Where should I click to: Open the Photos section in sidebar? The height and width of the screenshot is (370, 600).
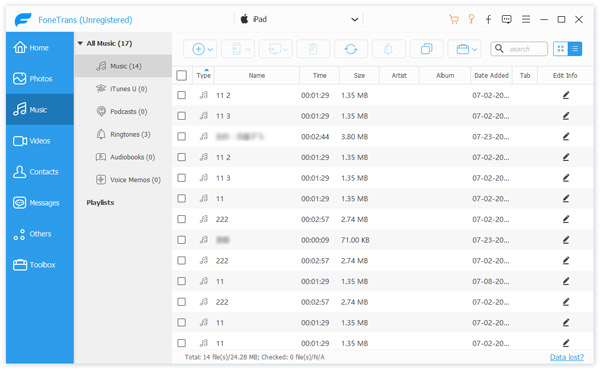(40, 79)
